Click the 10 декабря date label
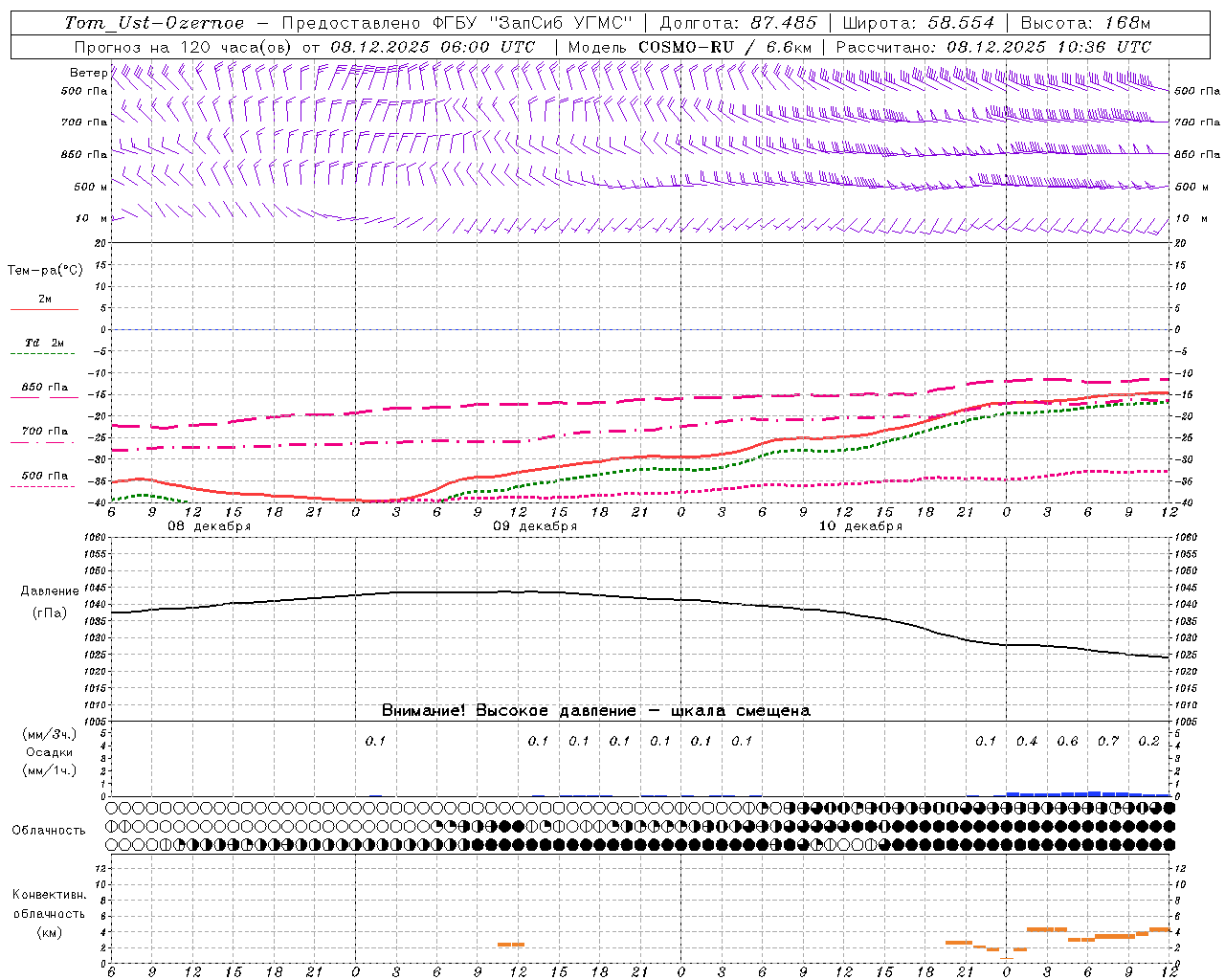Viewport: 1225px width, 980px height. [860, 526]
